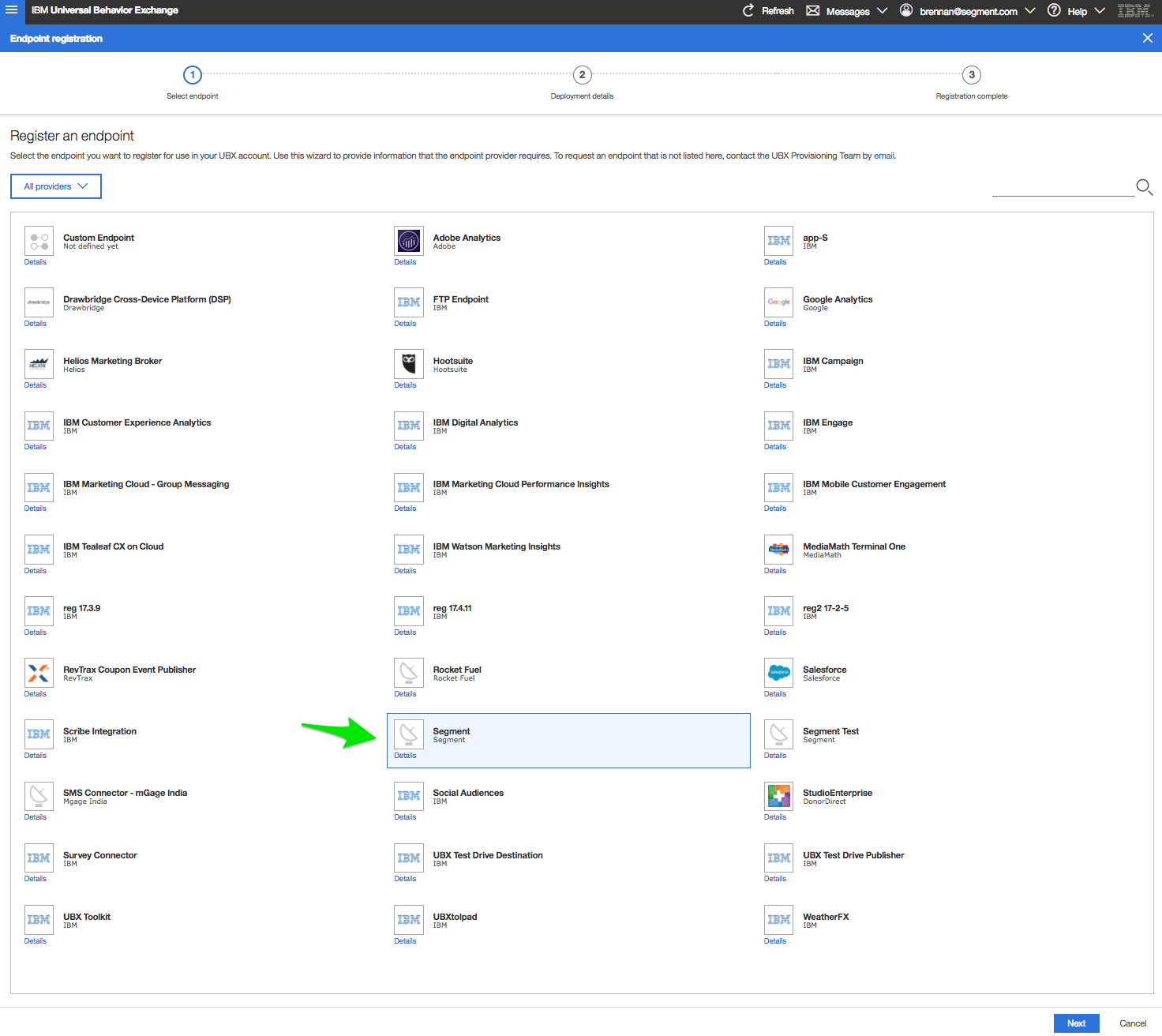Click the search magnifier icon
This screenshot has width=1162, height=1036.
click(1144, 187)
